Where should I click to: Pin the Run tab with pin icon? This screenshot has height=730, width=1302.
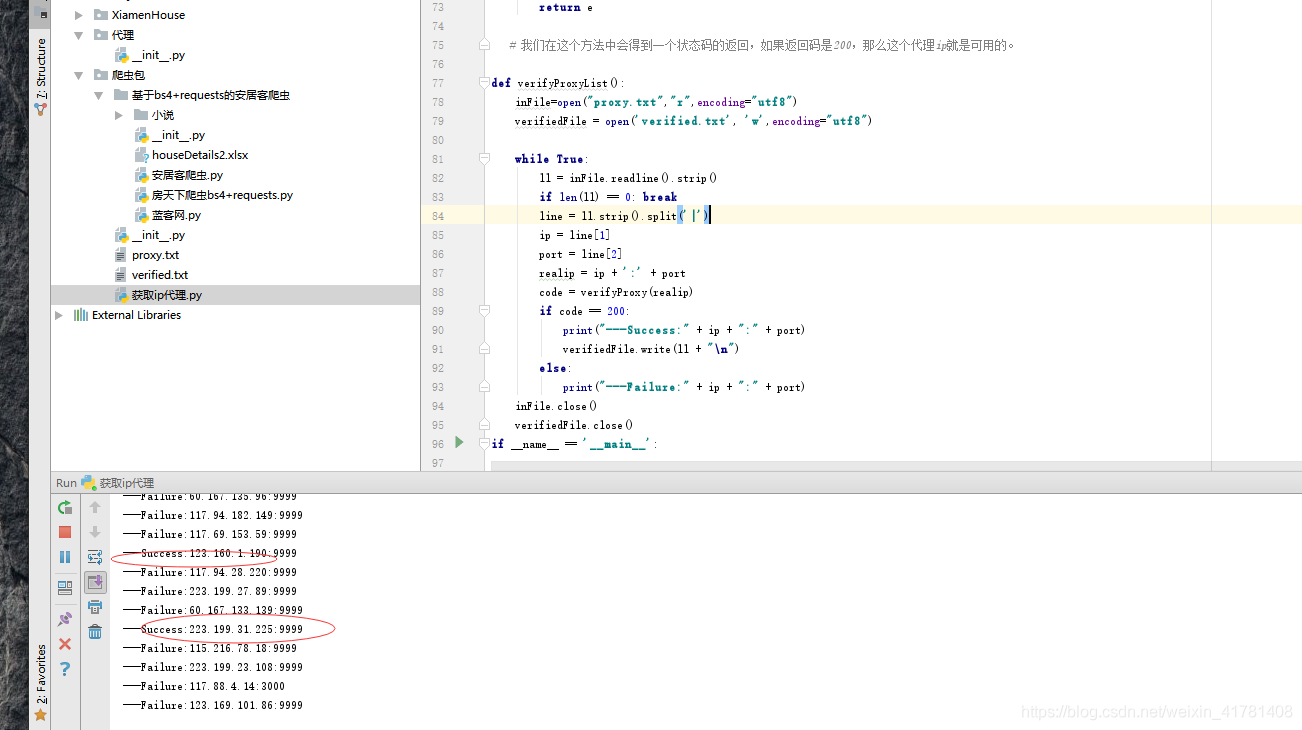(x=65, y=619)
